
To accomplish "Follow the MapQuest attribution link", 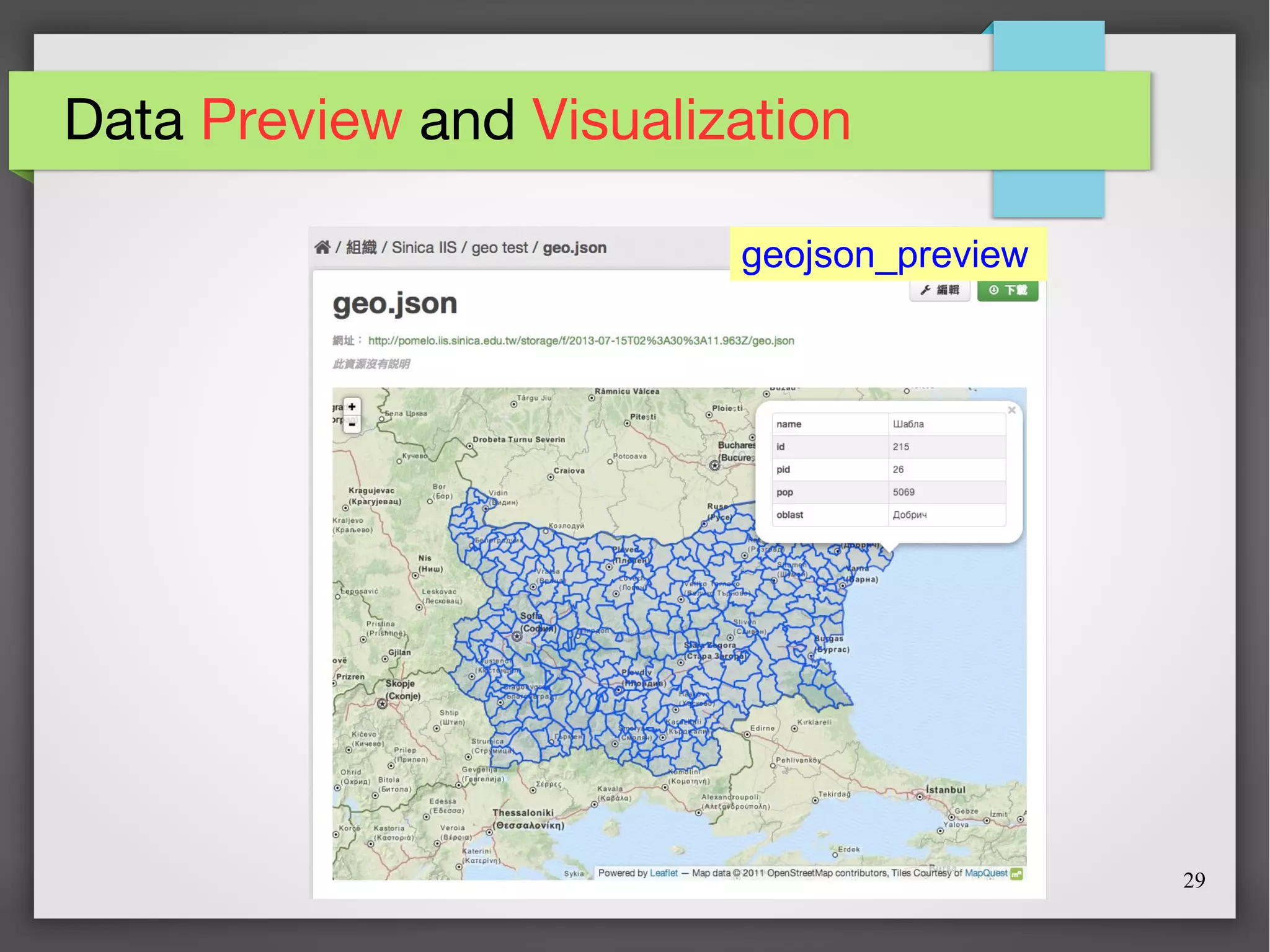I will [x=986, y=873].
